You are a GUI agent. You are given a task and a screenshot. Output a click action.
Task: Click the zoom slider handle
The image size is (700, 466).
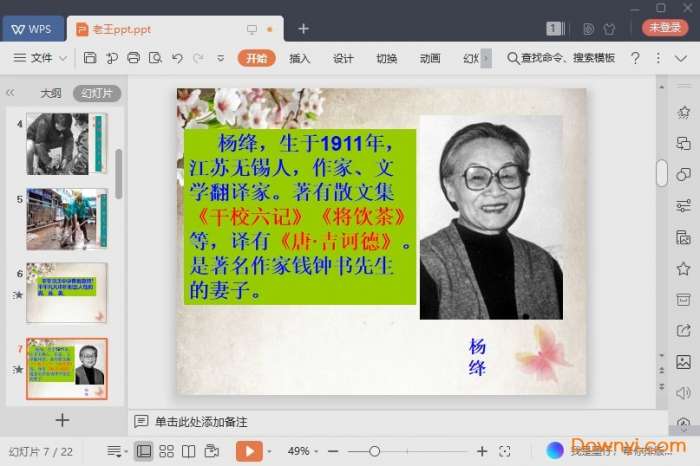click(x=375, y=452)
